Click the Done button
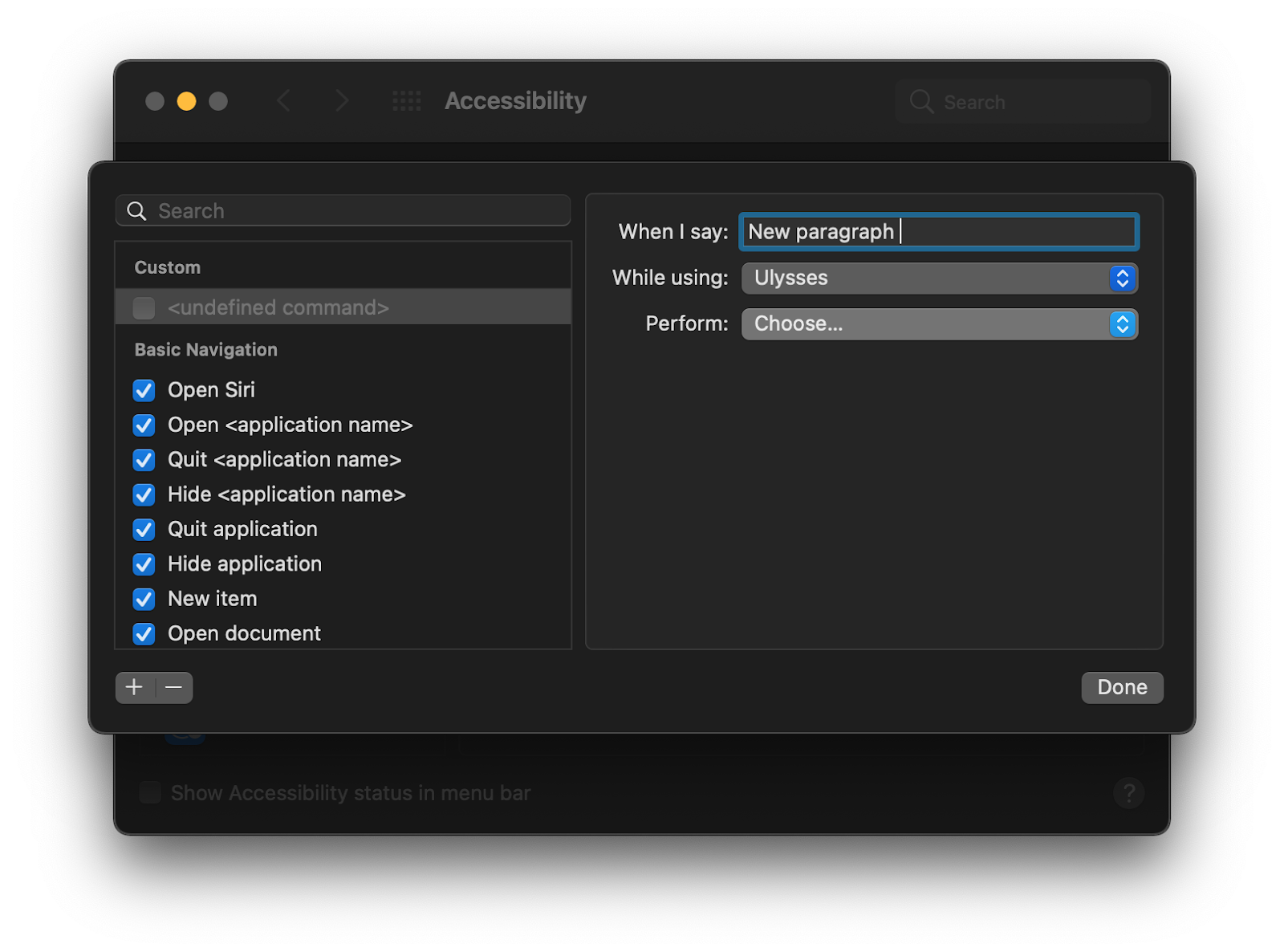 pos(1122,688)
